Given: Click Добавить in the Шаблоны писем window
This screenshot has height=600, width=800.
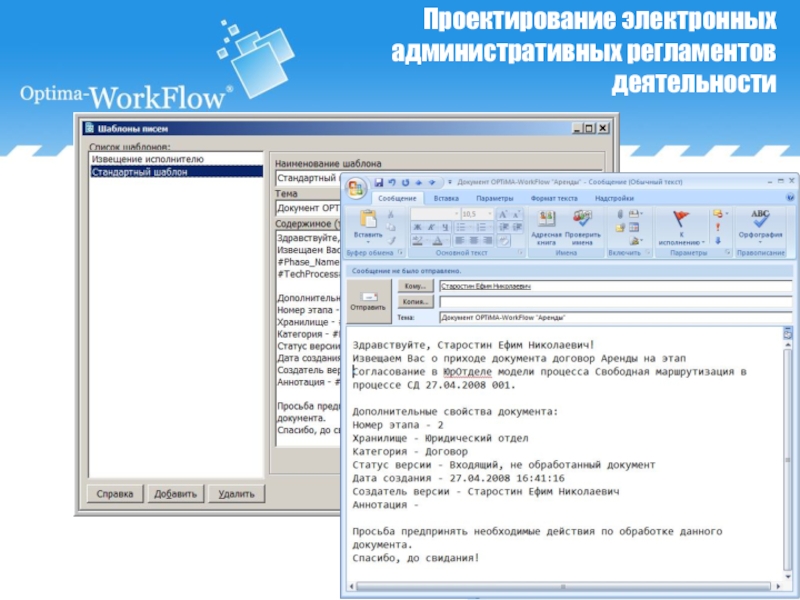Looking at the screenshot, I should (176, 494).
